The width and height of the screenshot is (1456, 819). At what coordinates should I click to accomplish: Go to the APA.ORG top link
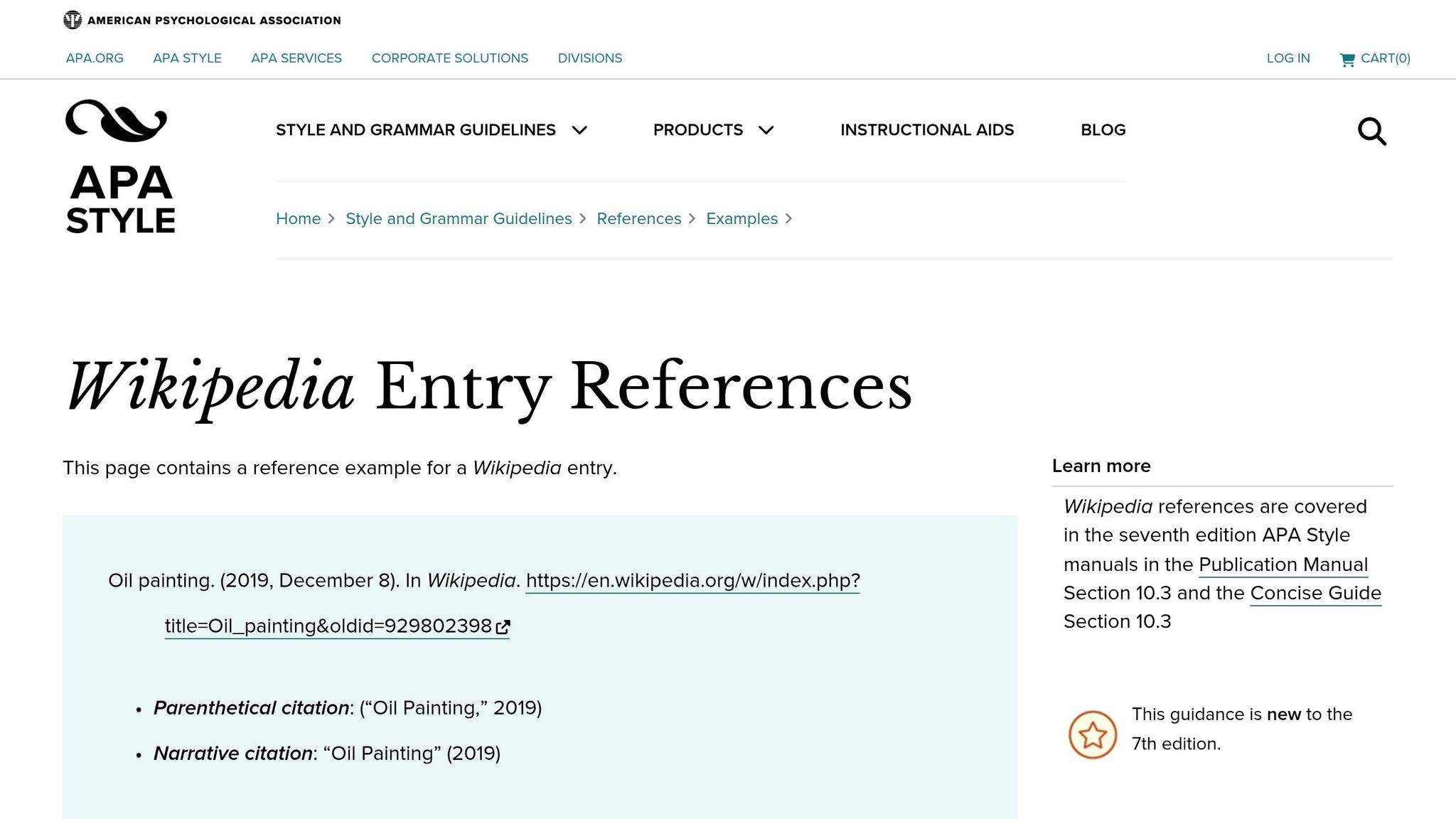pos(95,58)
